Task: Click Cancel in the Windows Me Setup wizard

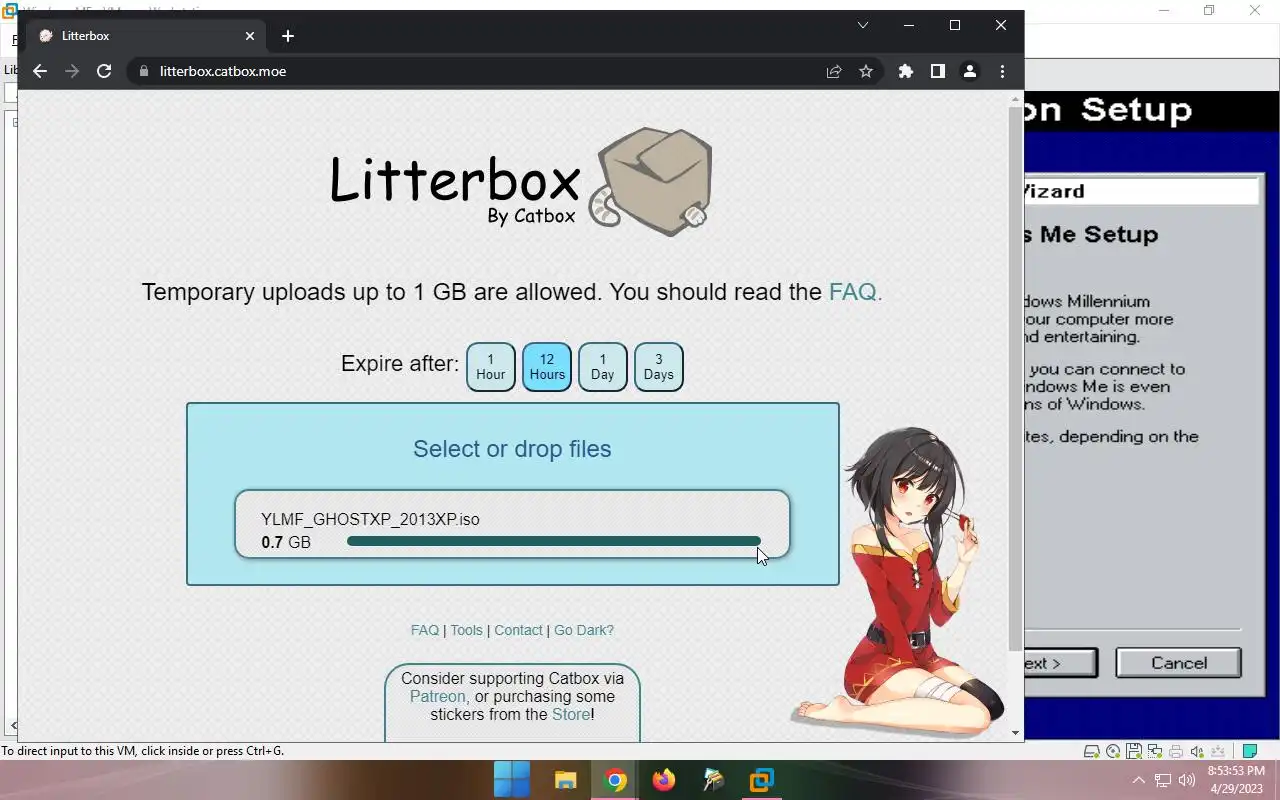Action: 1178,663
